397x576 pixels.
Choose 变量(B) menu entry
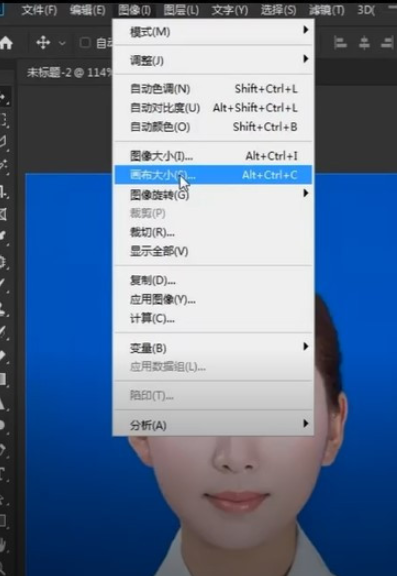[213, 348]
